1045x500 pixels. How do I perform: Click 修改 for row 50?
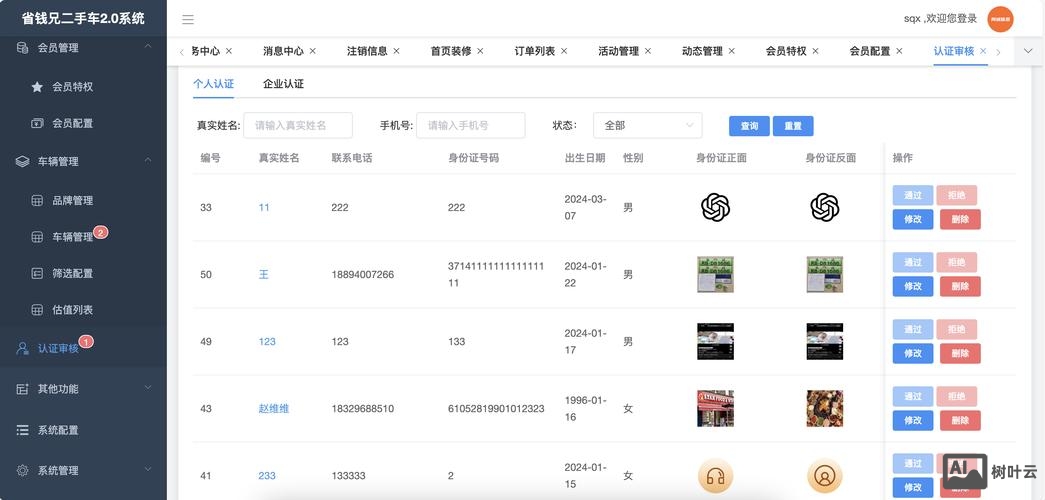click(x=913, y=287)
